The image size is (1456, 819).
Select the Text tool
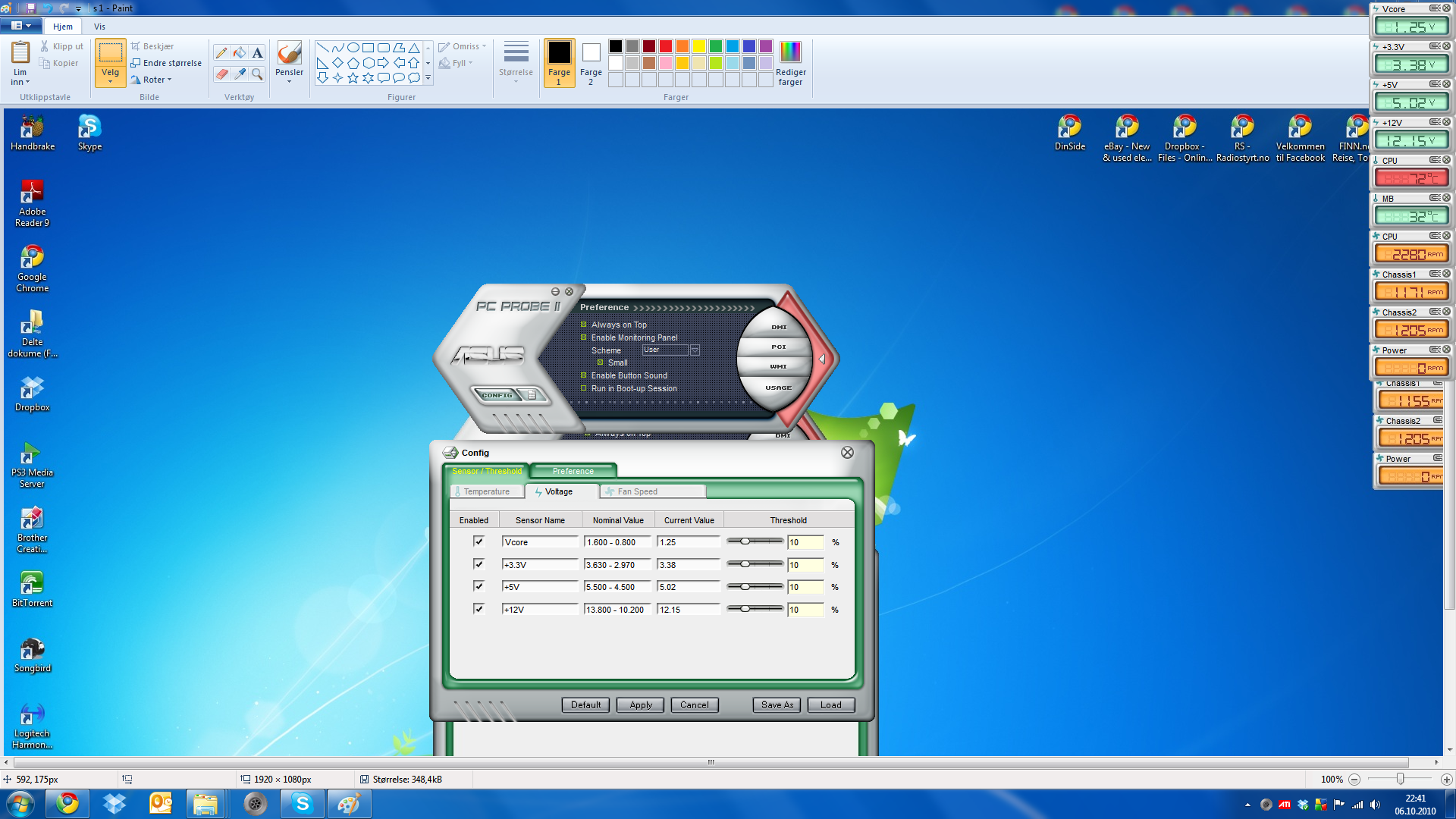coord(258,52)
